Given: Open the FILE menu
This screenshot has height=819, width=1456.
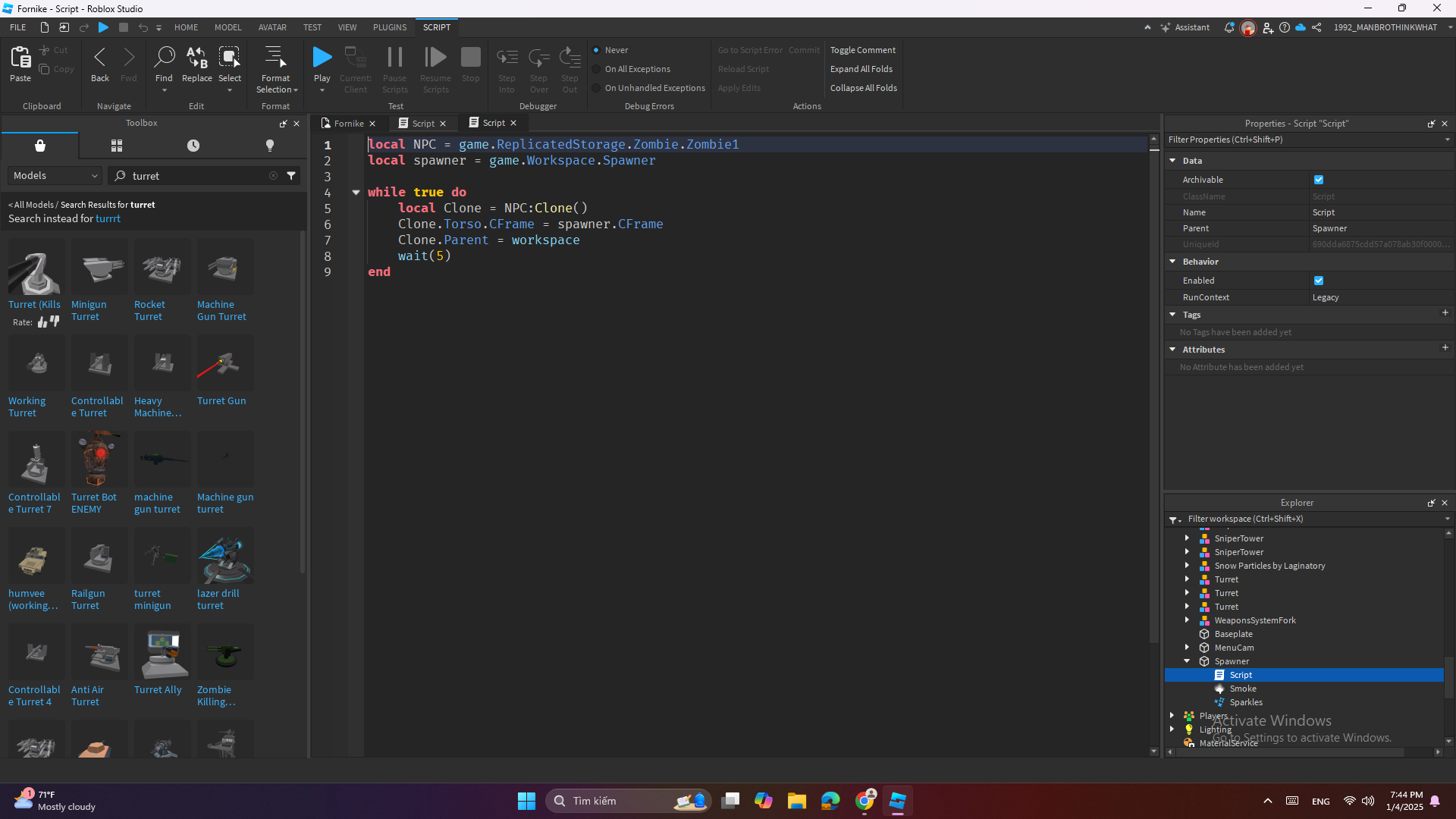Looking at the screenshot, I should coord(18,27).
